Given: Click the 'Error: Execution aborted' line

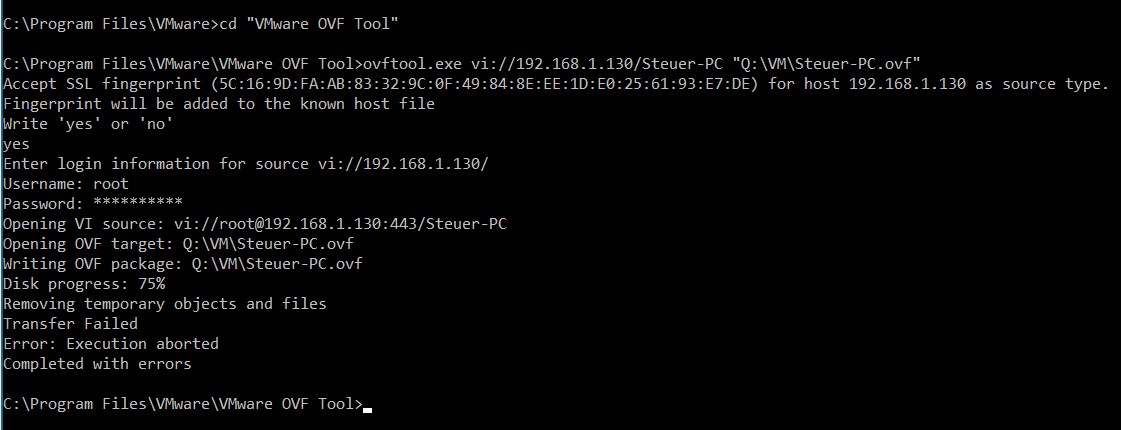Looking at the screenshot, I should pos(111,344).
